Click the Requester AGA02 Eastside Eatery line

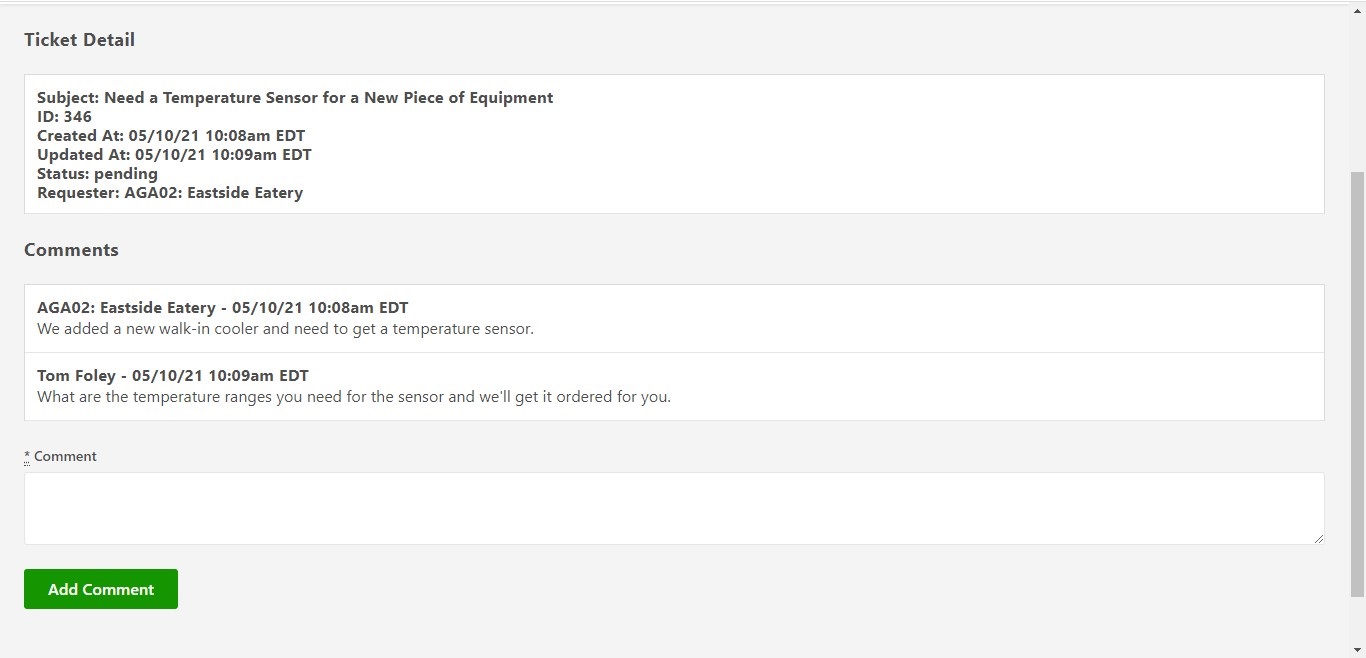[169, 192]
